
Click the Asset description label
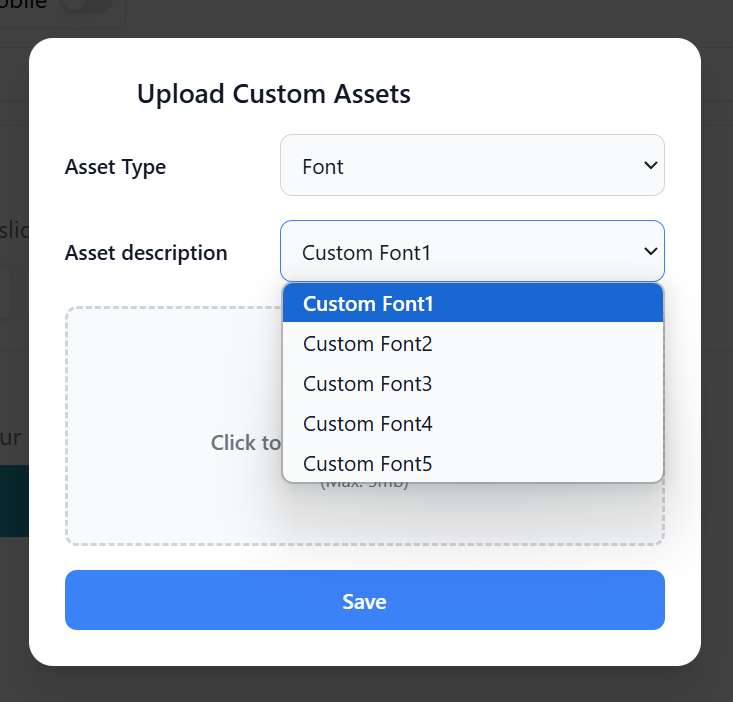pos(146,253)
